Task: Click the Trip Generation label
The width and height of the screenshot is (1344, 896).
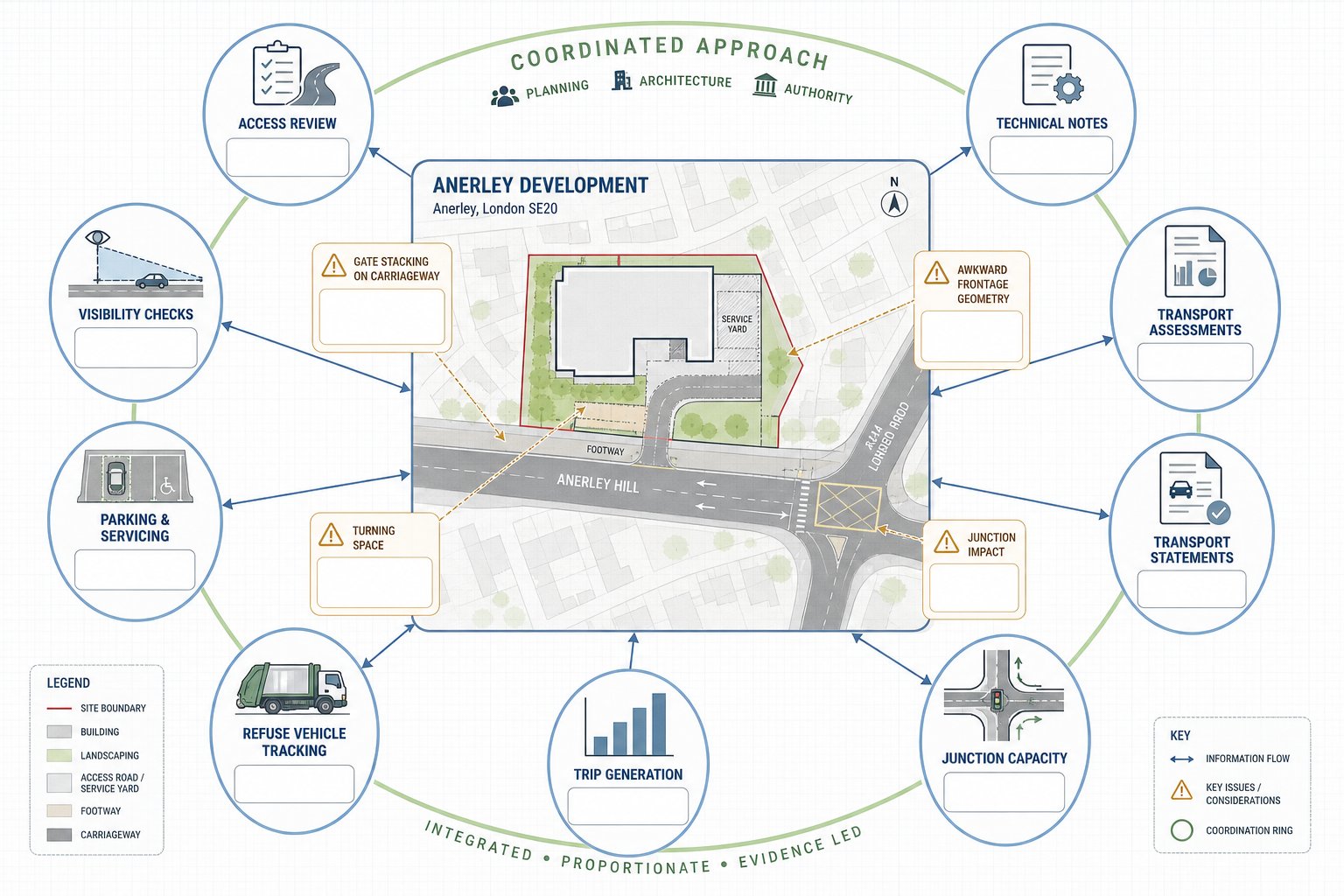Action: 628,774
